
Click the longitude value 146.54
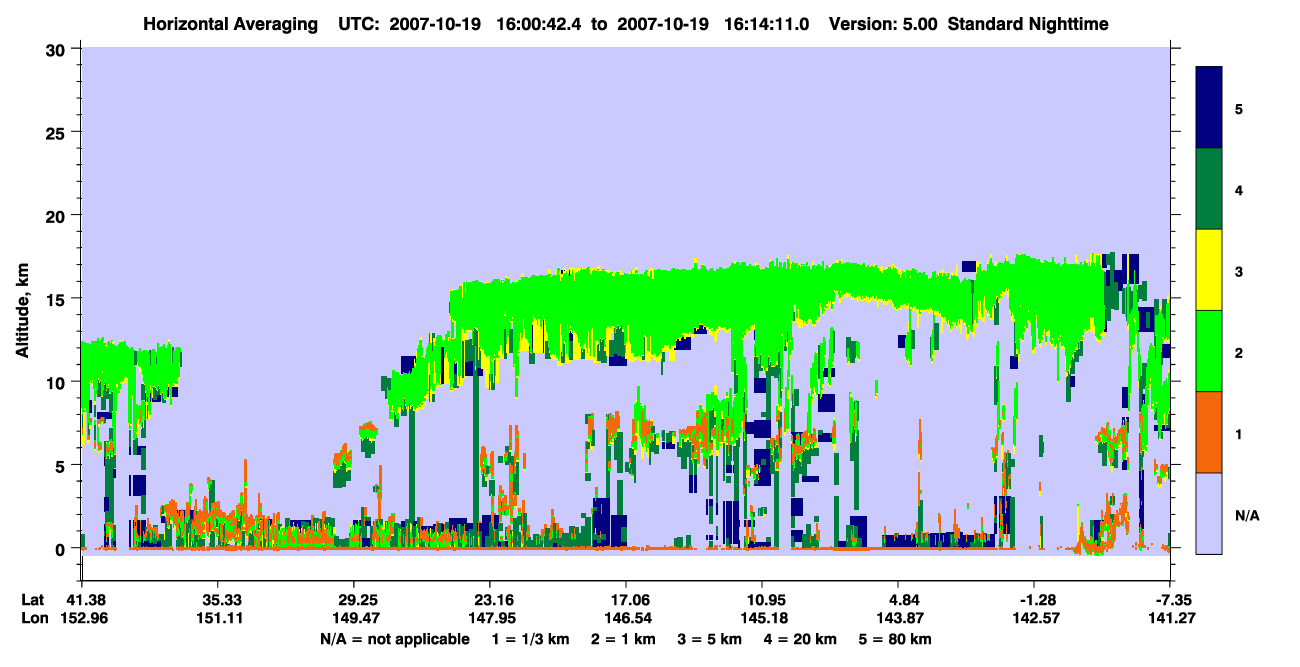pos(626,618)
